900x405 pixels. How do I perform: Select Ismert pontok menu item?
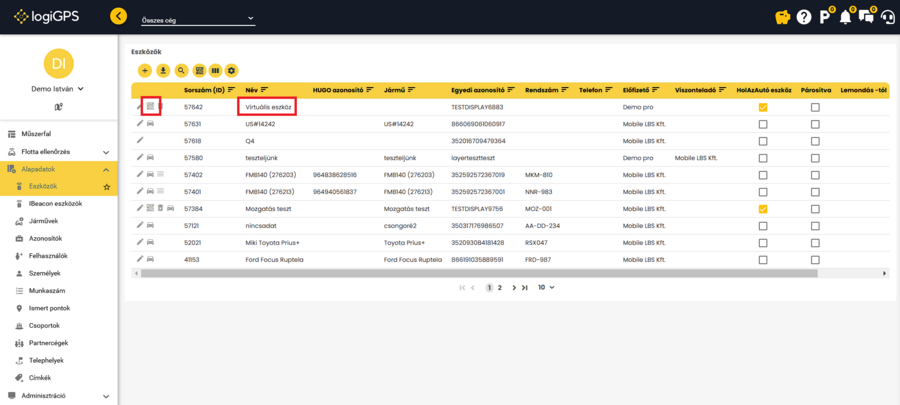tap(49, 308)
